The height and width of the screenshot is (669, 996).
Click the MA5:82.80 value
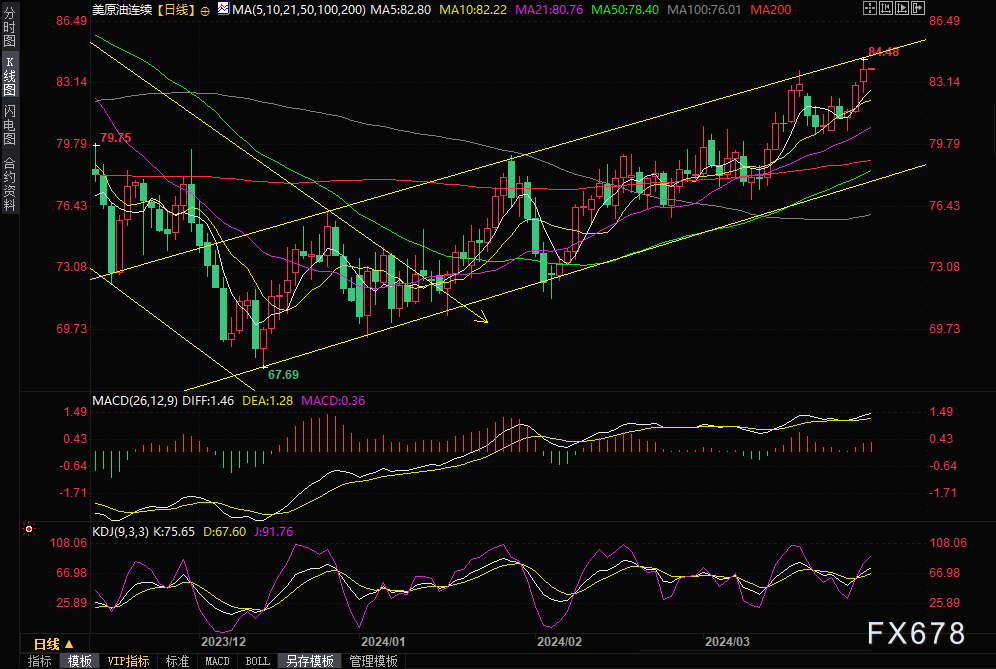400,10
